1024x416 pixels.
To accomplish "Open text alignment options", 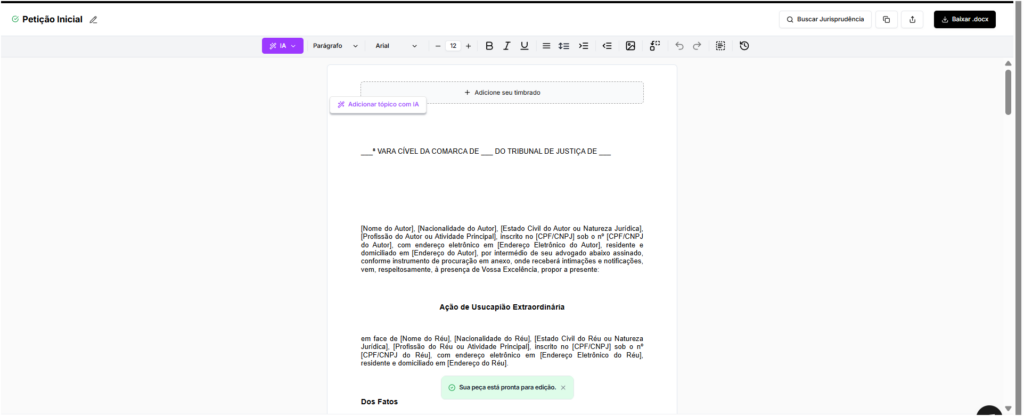I will (x=546, y=46).
